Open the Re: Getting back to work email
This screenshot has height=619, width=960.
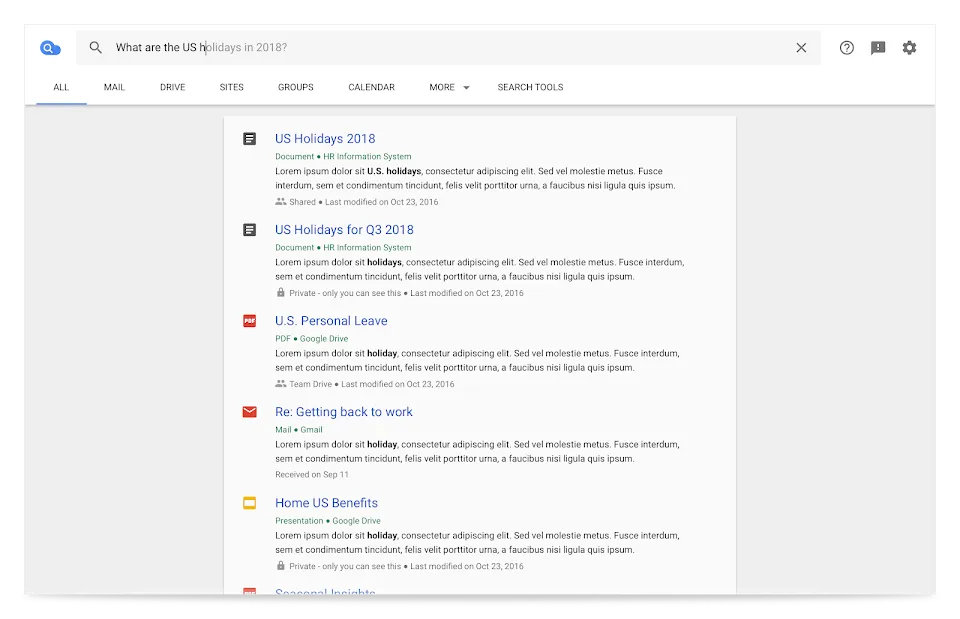tap(343, 412)
